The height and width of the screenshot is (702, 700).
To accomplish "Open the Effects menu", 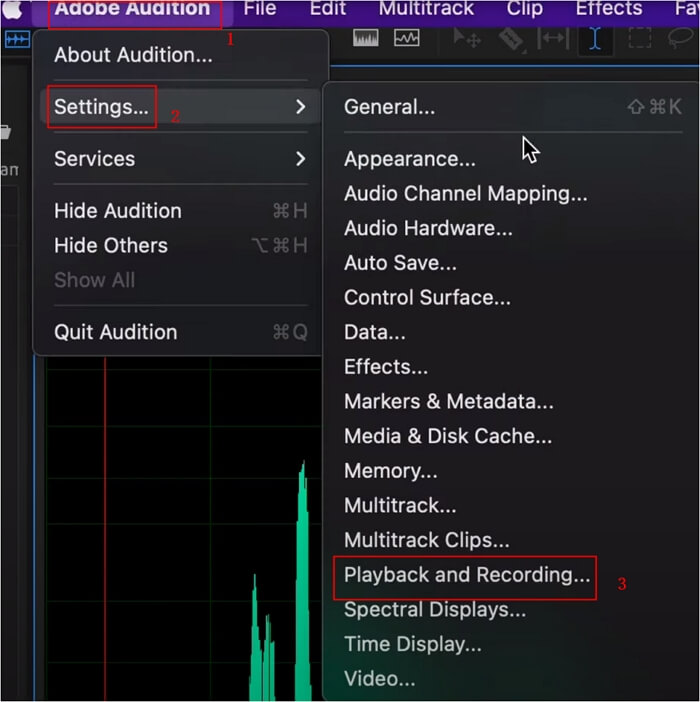I will [609, 9].
